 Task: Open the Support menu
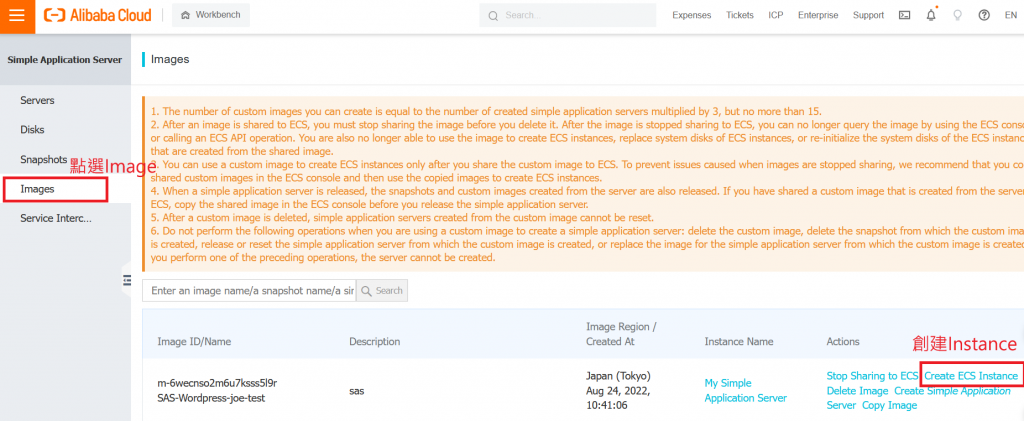click(868, 15)
